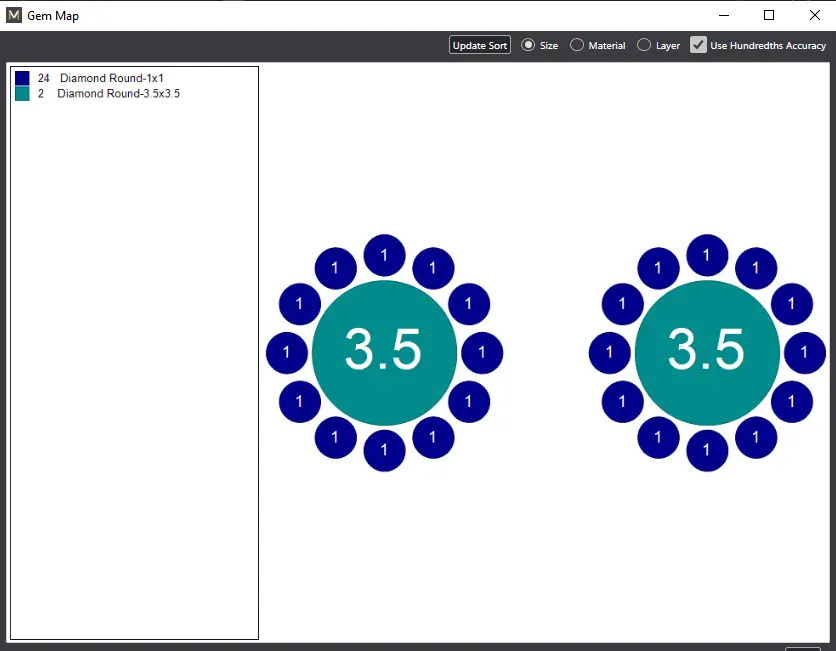Click the Gem Map app icon in title bar
This screenshot has height=651, width=836.
pyautogui.click(x=14, y=15)
